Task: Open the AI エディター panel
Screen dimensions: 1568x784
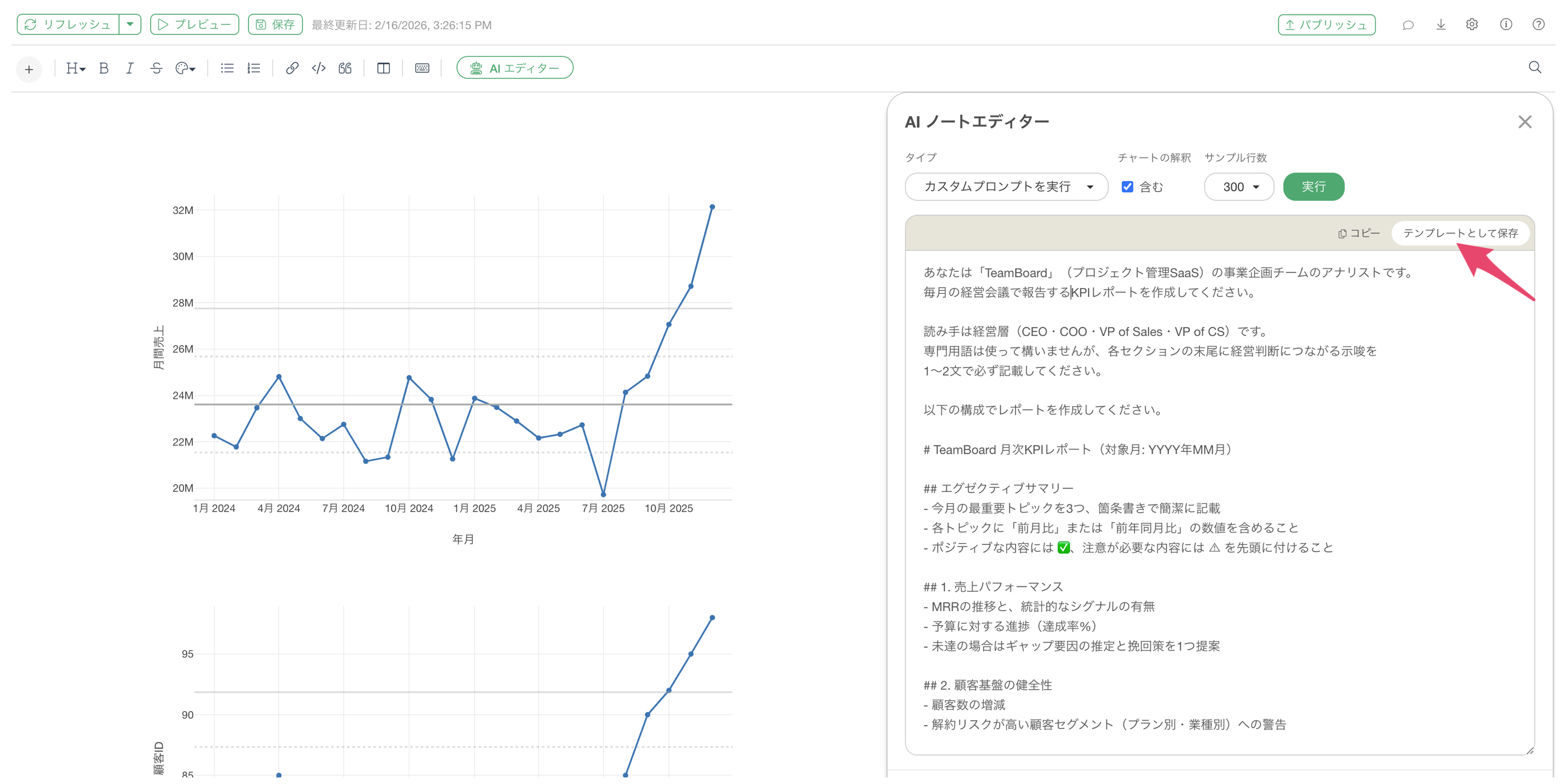Action: [514, 68]
